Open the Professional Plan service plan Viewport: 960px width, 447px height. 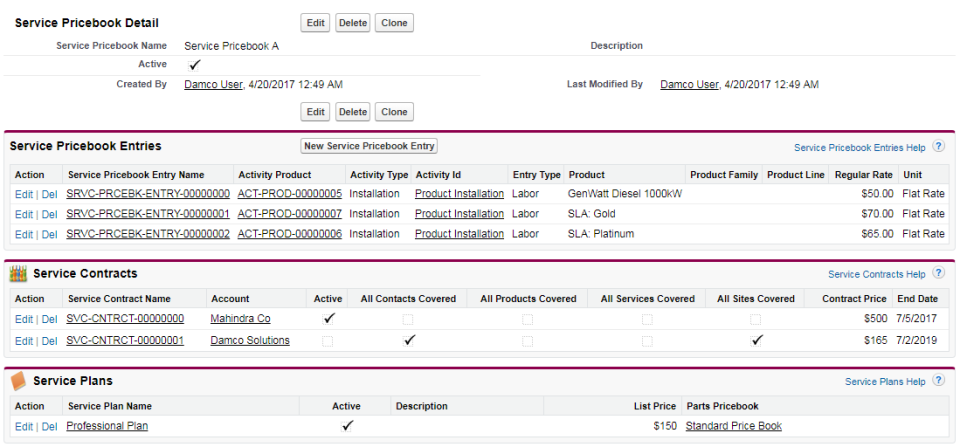[107, 427]
